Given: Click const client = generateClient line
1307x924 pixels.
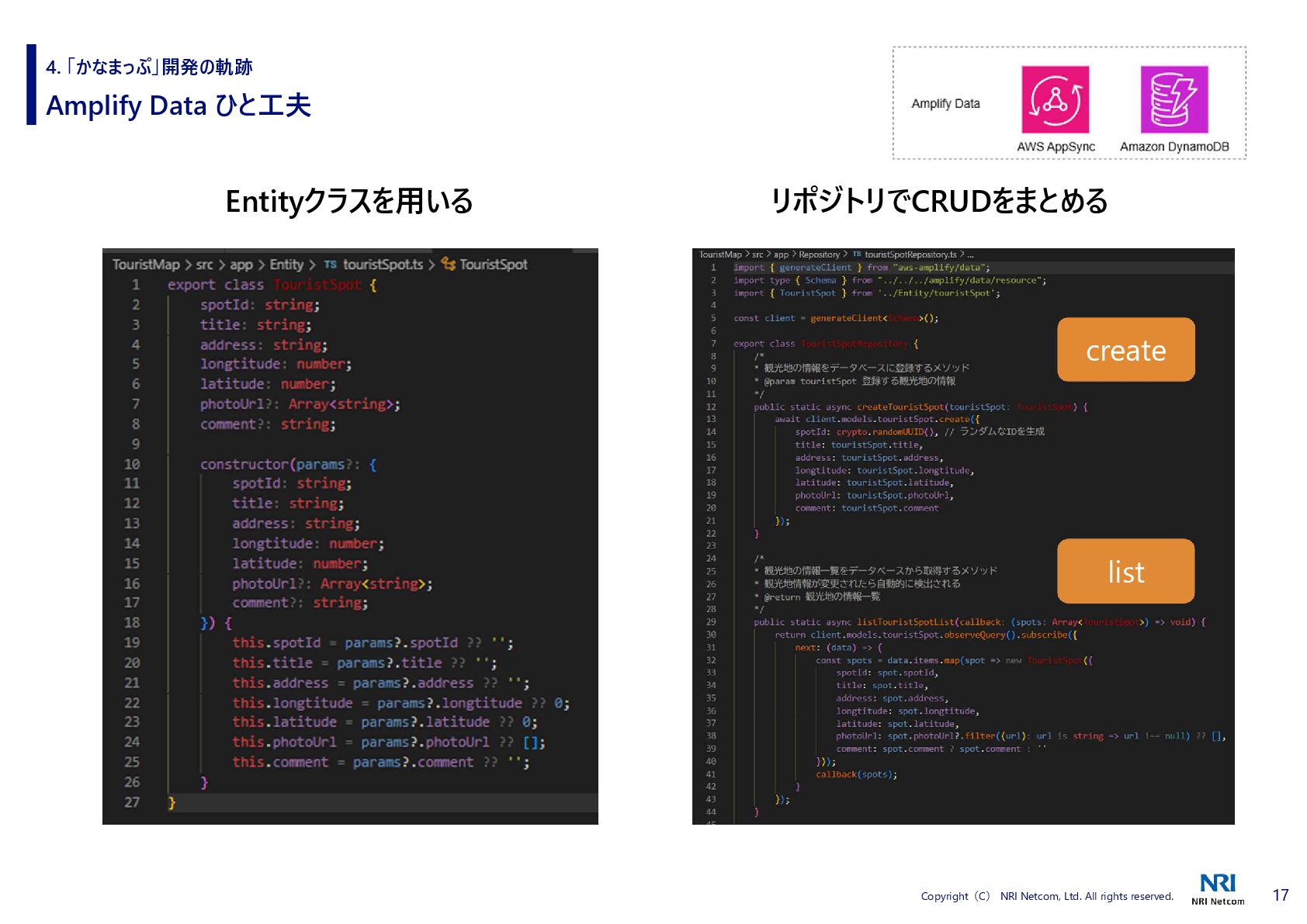Looking at the screenshot, I should (836, 318).
